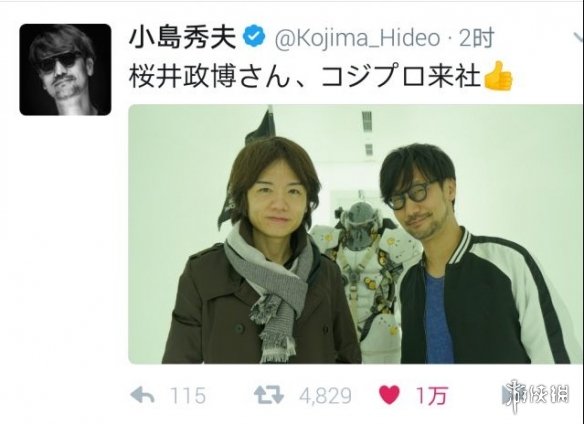Image resolution: width=584 pixels, height=424 pixels.
Task: Click the retweet arrows icon
Action: (269, 395)
